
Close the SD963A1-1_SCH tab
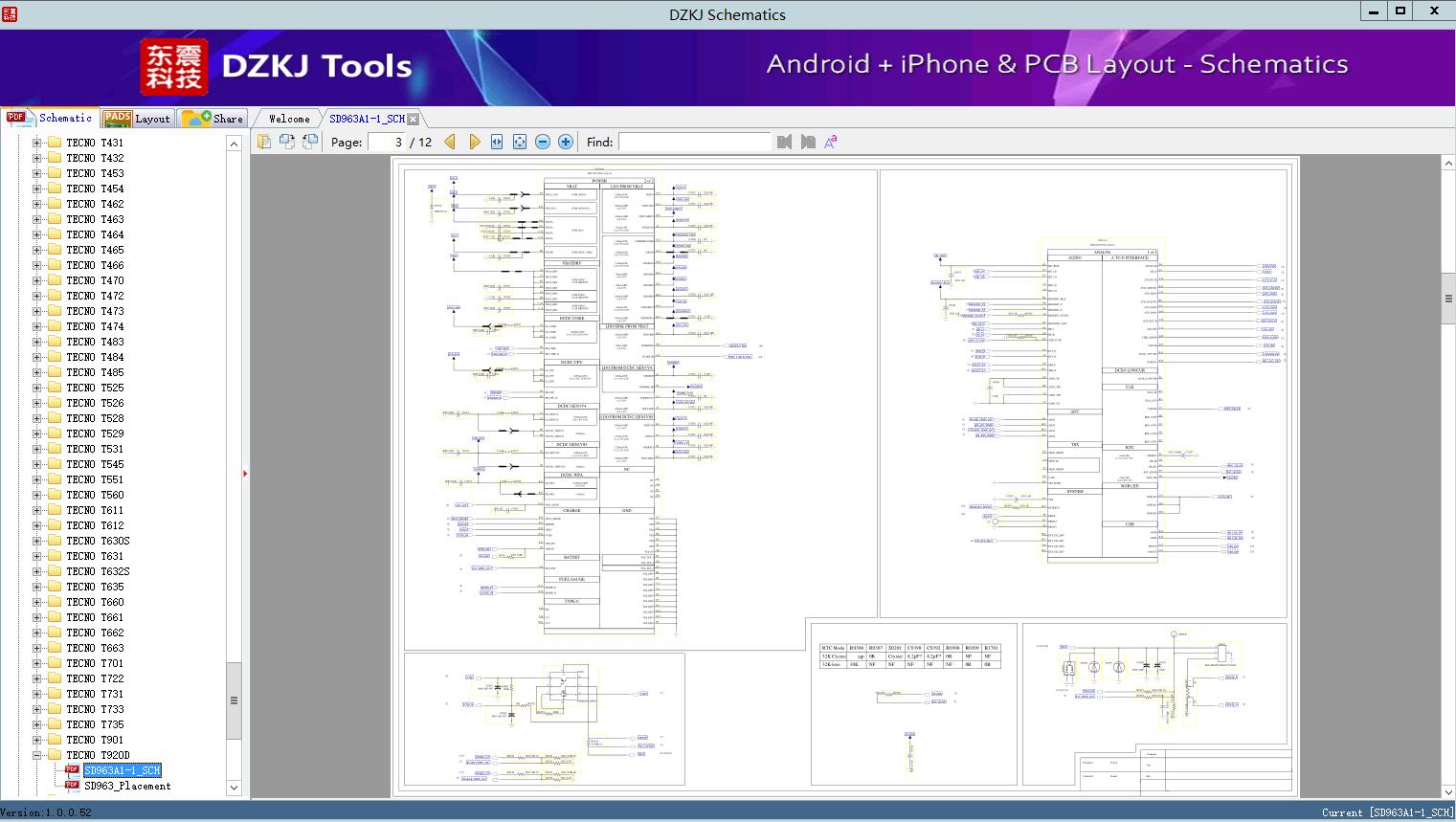(x=413, y=119)
